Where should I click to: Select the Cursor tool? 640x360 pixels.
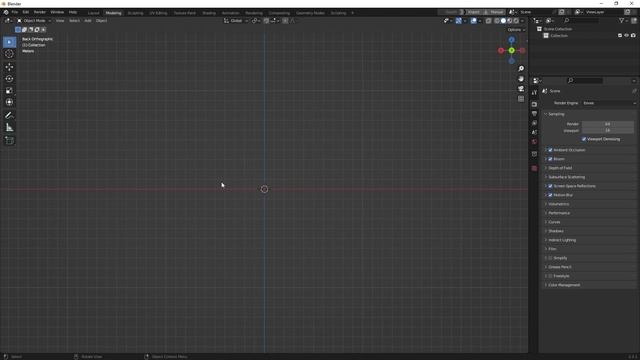[x=9, y=53]
